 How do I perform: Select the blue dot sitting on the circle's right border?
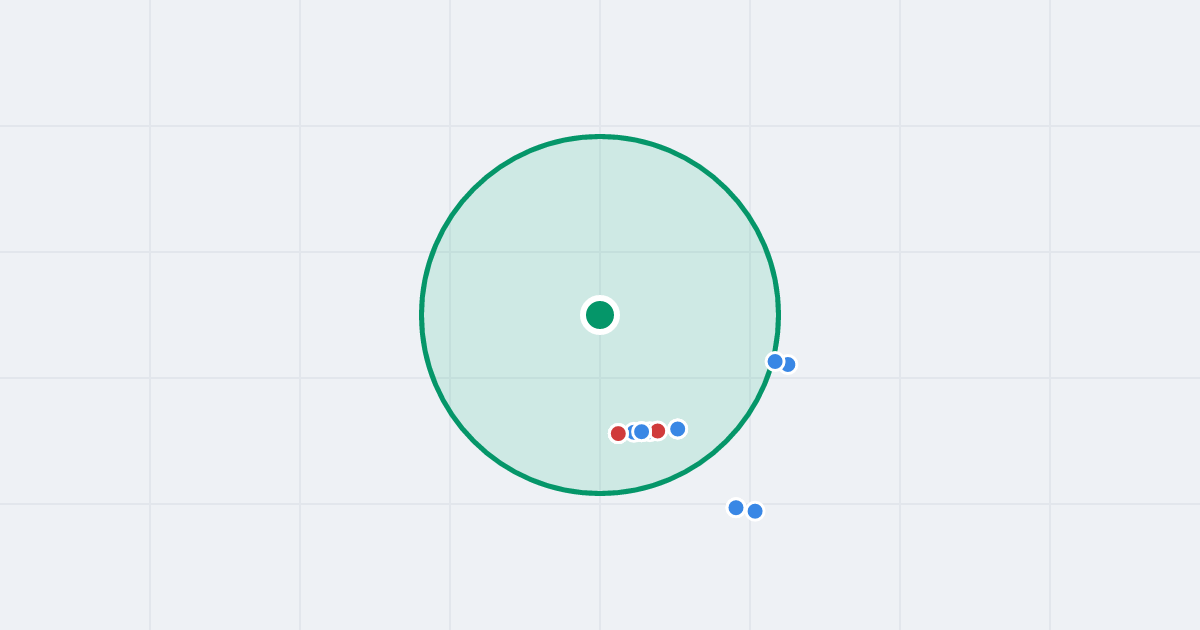[x=775, y=361]
